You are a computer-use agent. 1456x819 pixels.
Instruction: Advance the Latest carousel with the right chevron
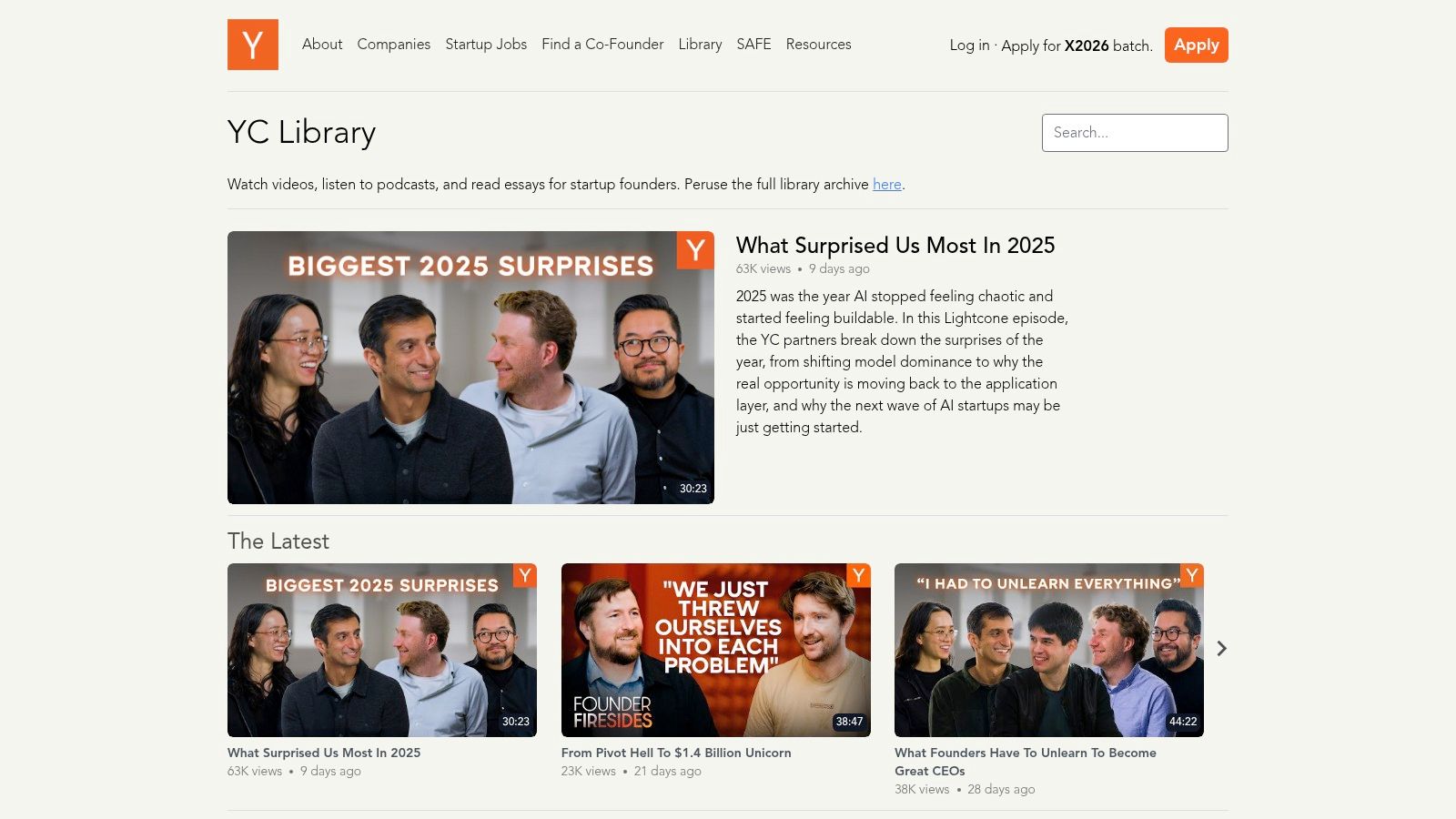[1222, 649]
